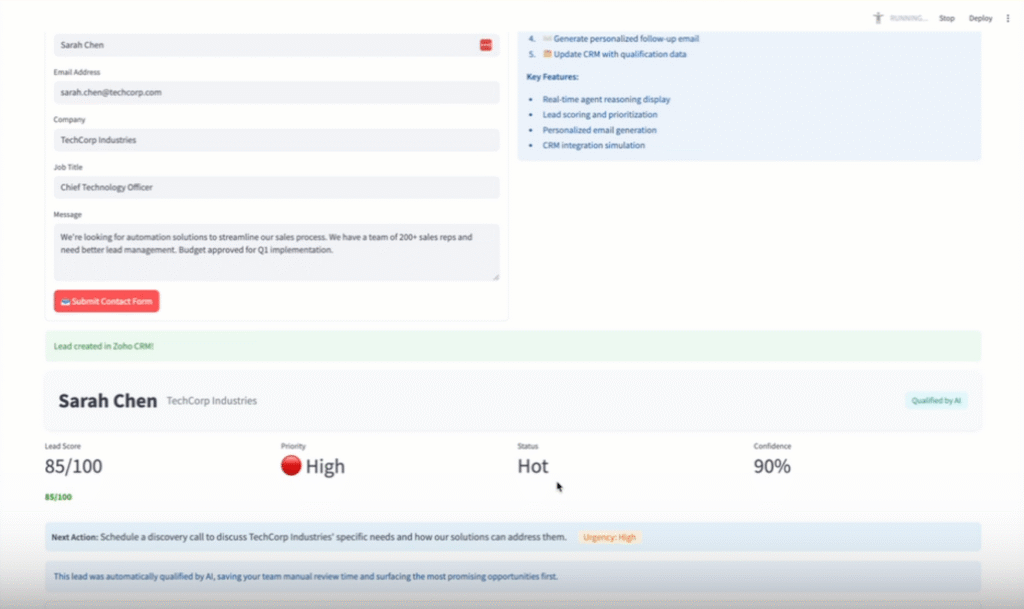Click the Hot status value
Image resolution: width=1024 pixels, height=609 pixels.
533,466
